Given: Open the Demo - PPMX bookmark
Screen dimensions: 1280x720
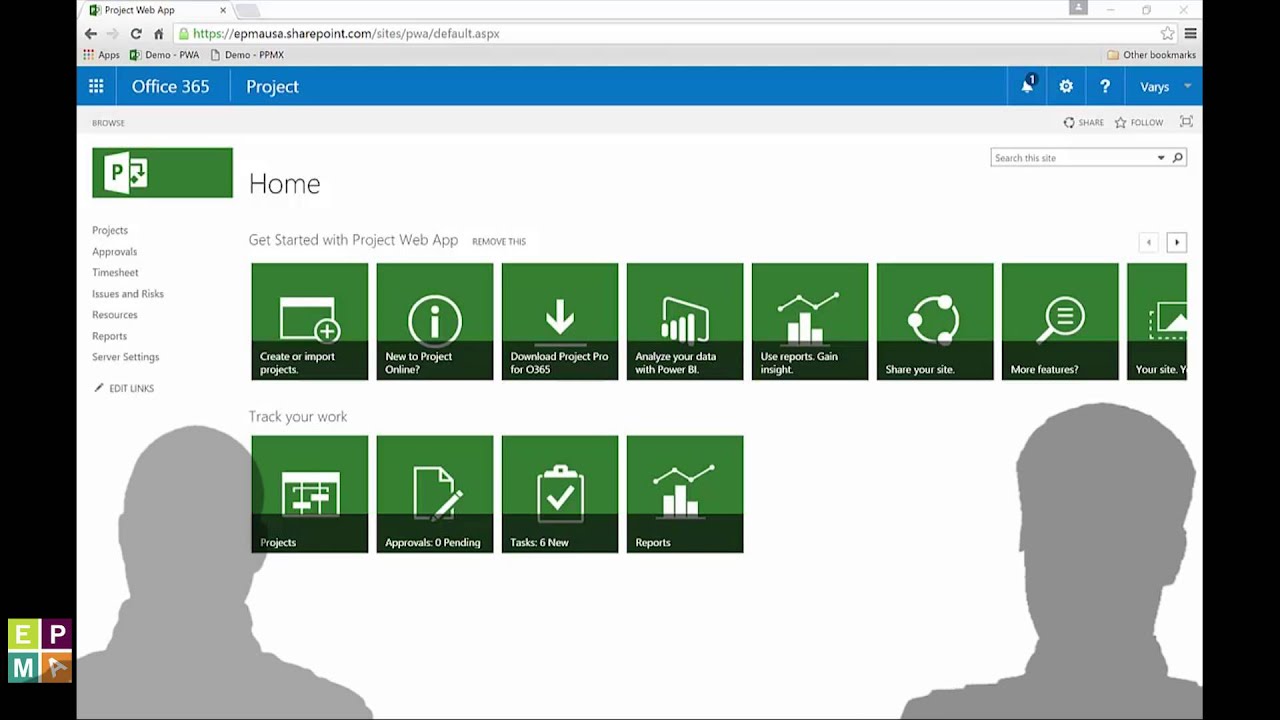Looking at the screenshot, I should (247, 55).
